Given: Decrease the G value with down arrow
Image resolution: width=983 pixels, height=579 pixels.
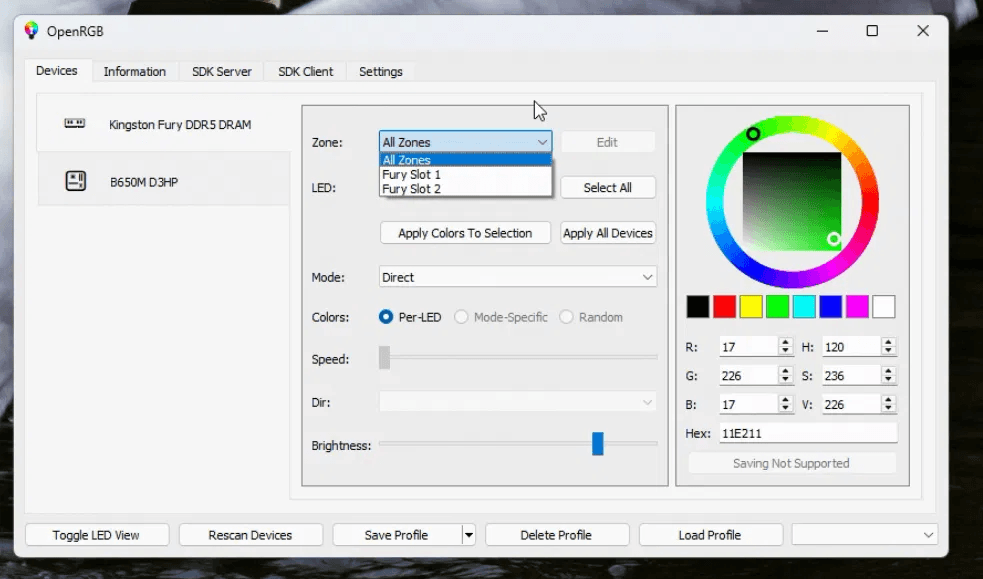Looking at the screenshot, I should (x=786, y=380).
